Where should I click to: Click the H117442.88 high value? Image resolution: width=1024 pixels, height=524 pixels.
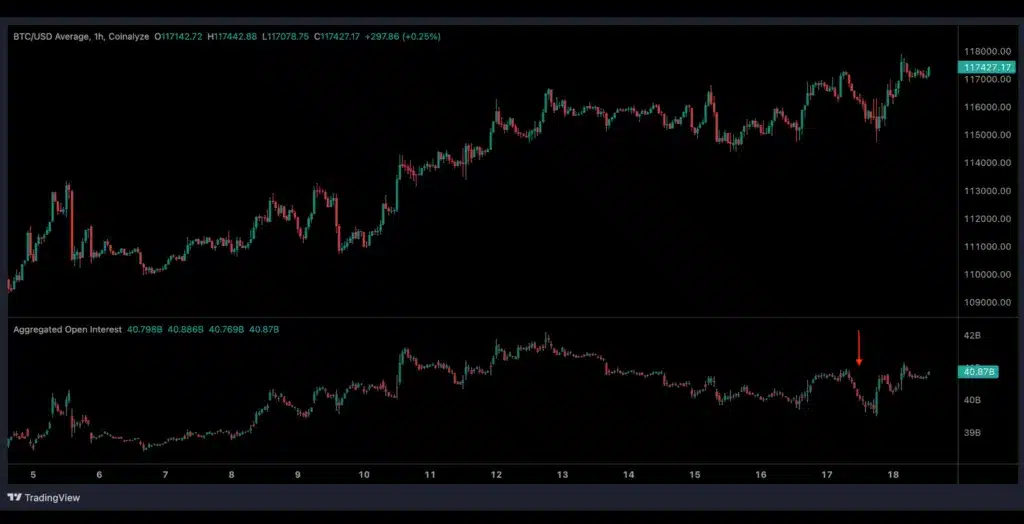tap(232, 37)
